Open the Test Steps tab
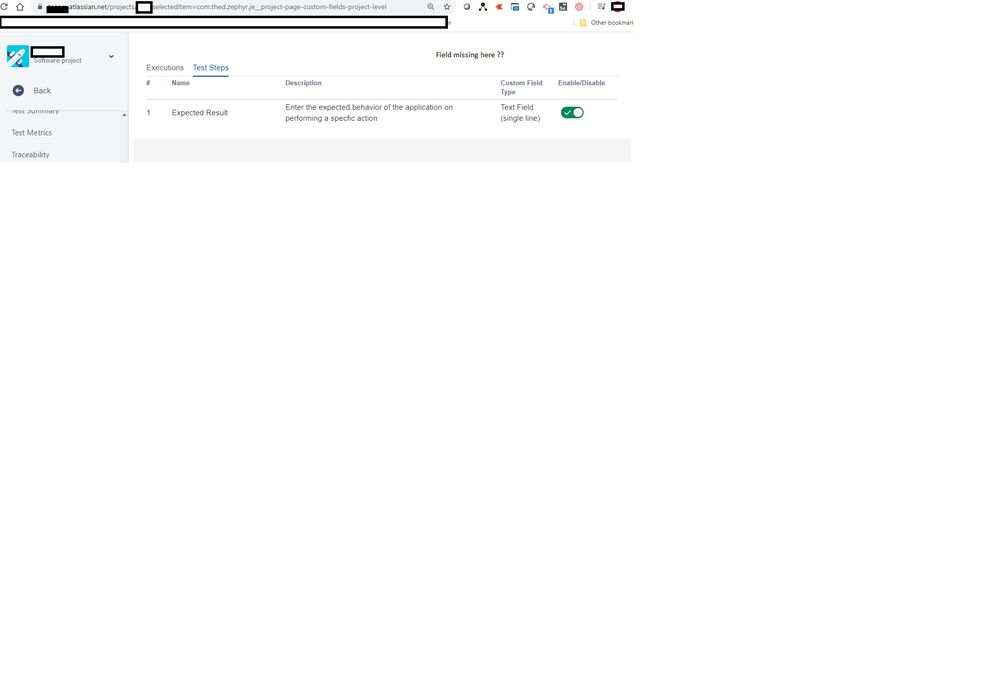The width and height of the screenshot is (998, 689). coord(210,68)
